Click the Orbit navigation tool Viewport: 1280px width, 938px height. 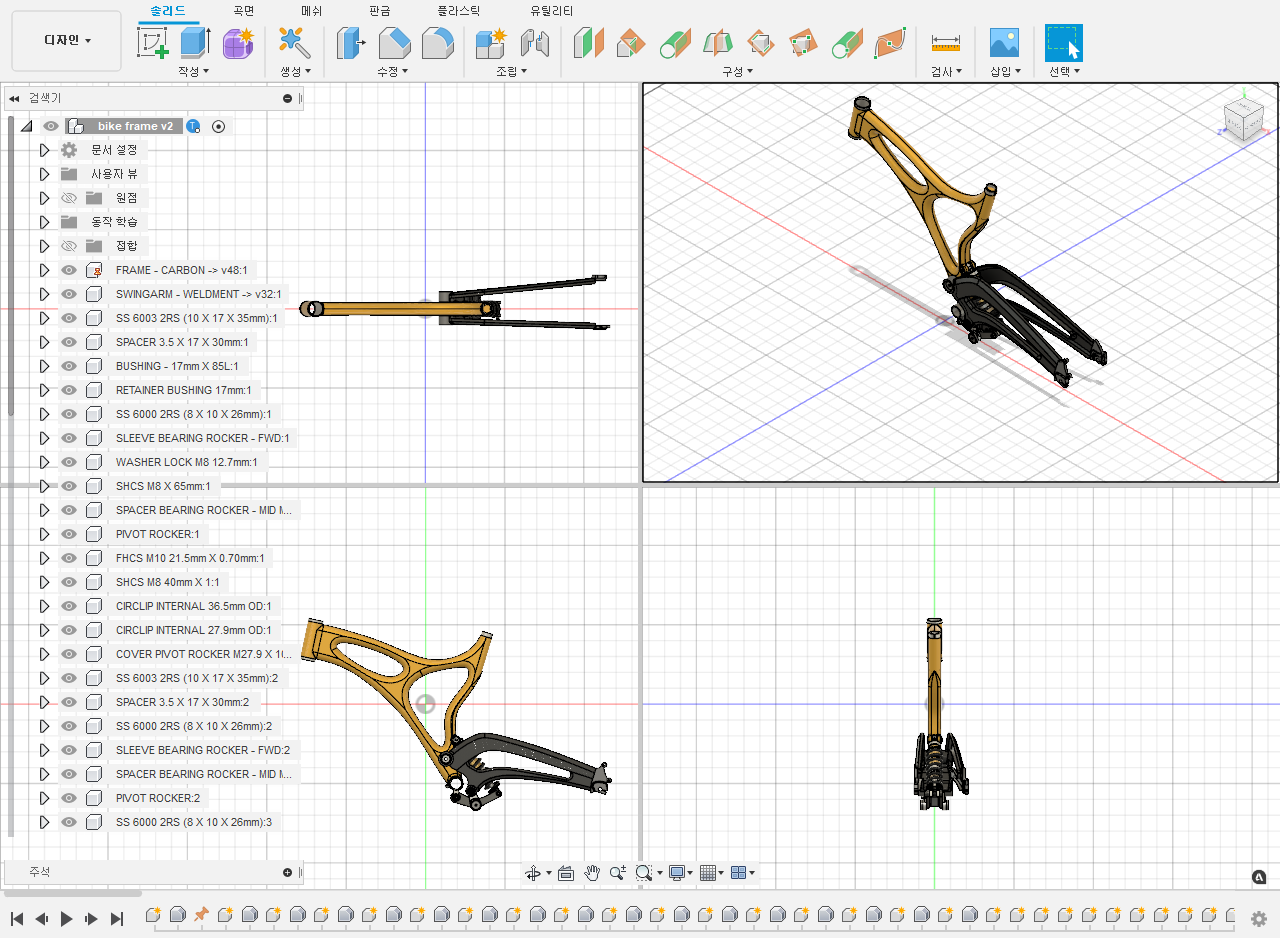tap(534, 873)
